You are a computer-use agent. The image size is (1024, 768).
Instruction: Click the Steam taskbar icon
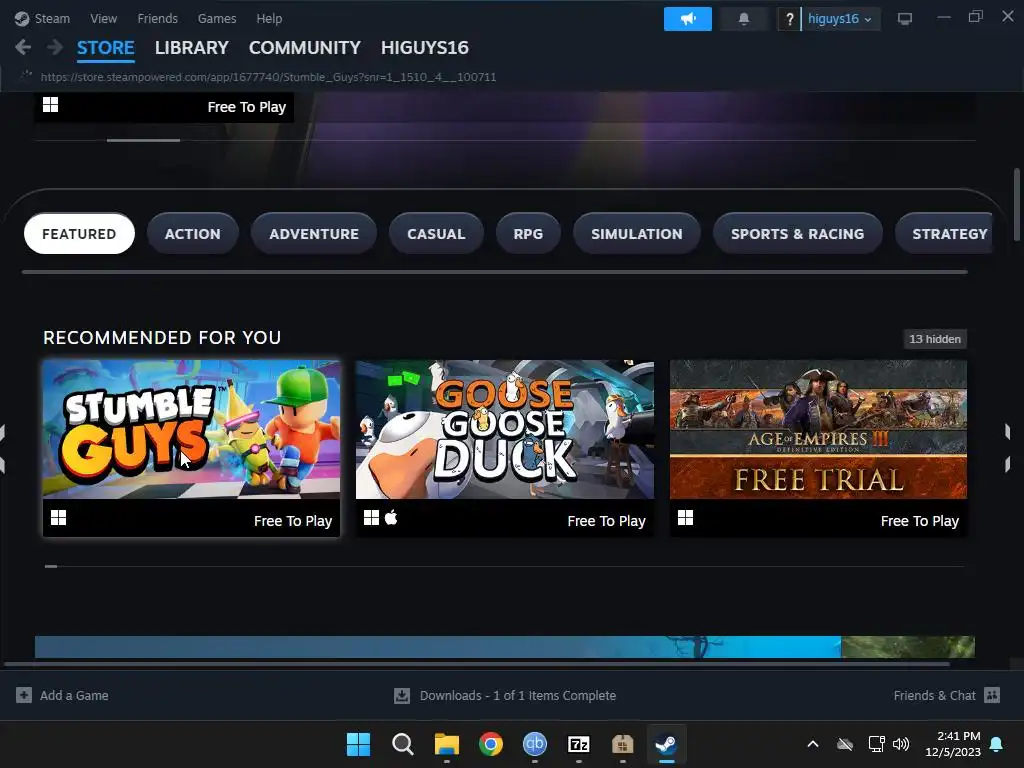coord(666,744)
